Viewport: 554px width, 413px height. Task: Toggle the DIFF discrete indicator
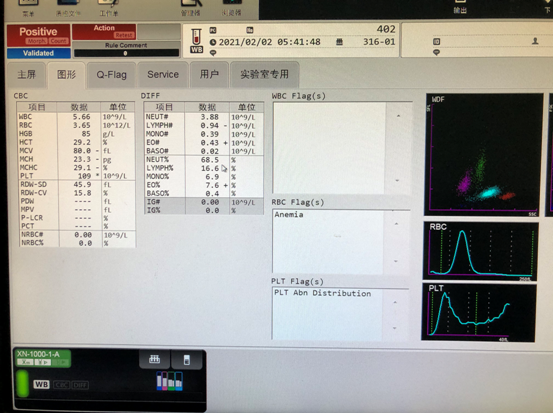pos(80,385)
